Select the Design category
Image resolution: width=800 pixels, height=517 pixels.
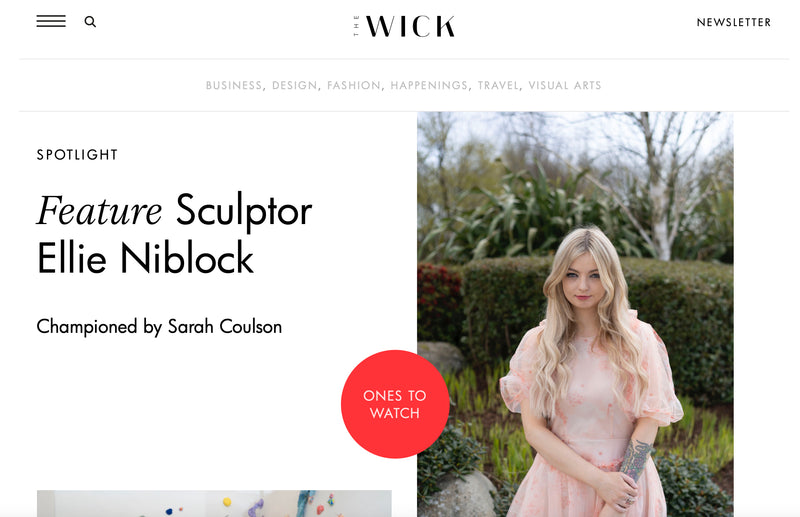[294, 85]
